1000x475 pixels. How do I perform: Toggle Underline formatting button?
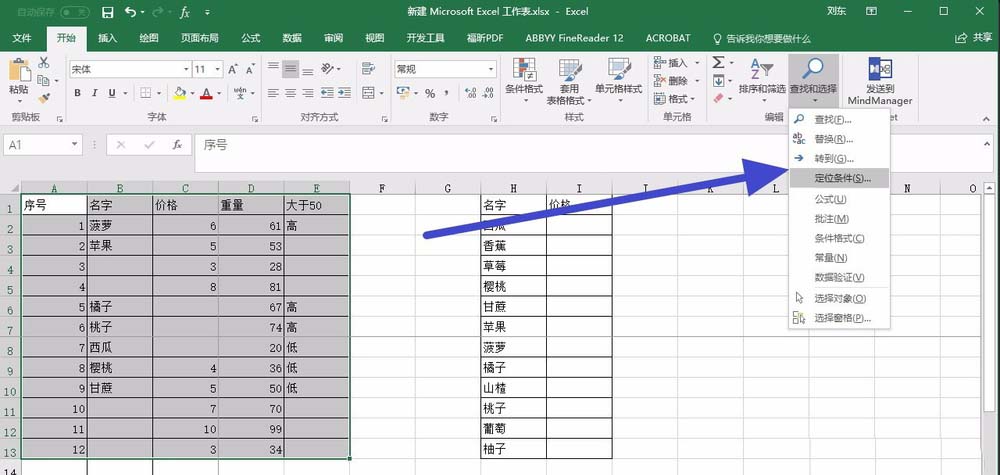[112, 93]
